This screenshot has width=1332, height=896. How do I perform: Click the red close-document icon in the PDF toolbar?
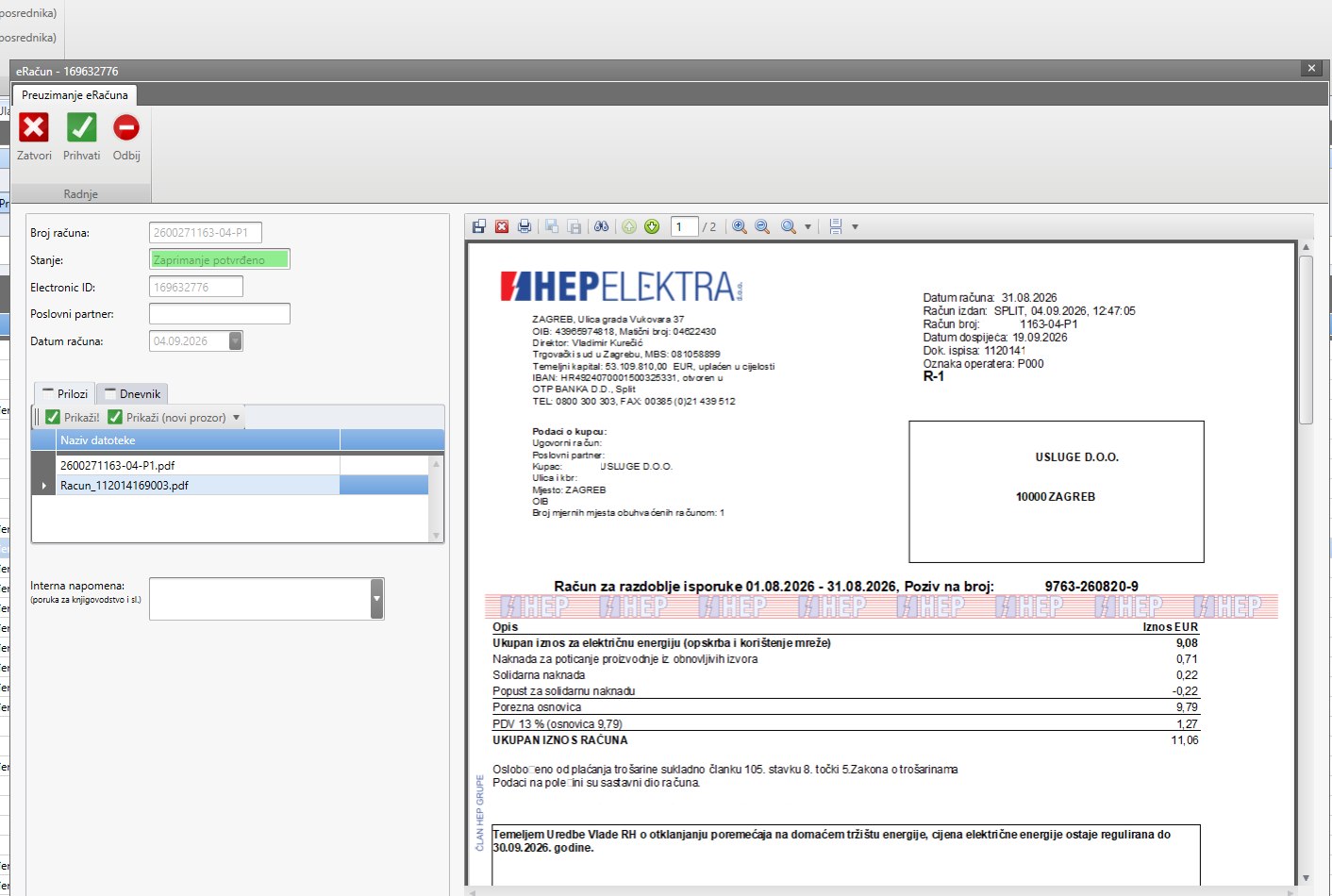point(502,226)
